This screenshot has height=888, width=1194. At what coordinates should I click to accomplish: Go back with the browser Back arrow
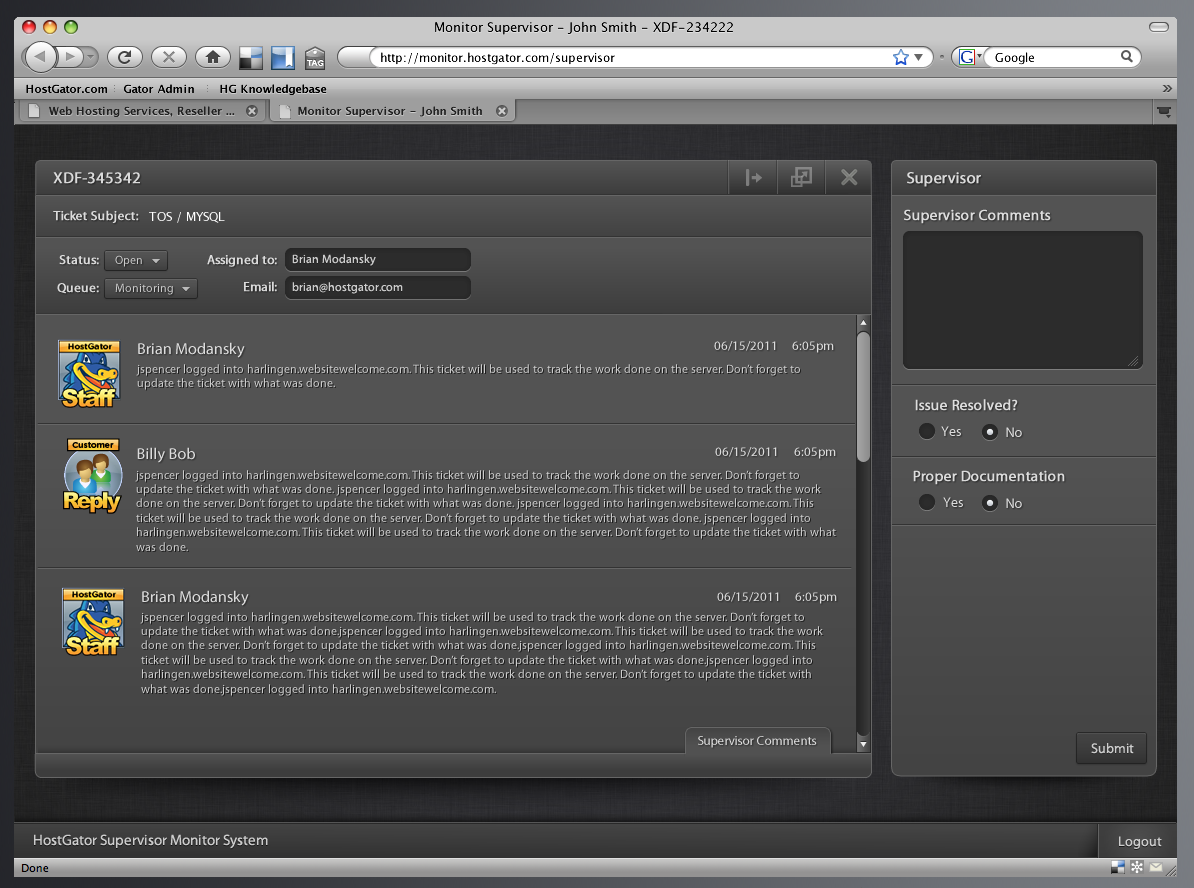click(40, 56)
